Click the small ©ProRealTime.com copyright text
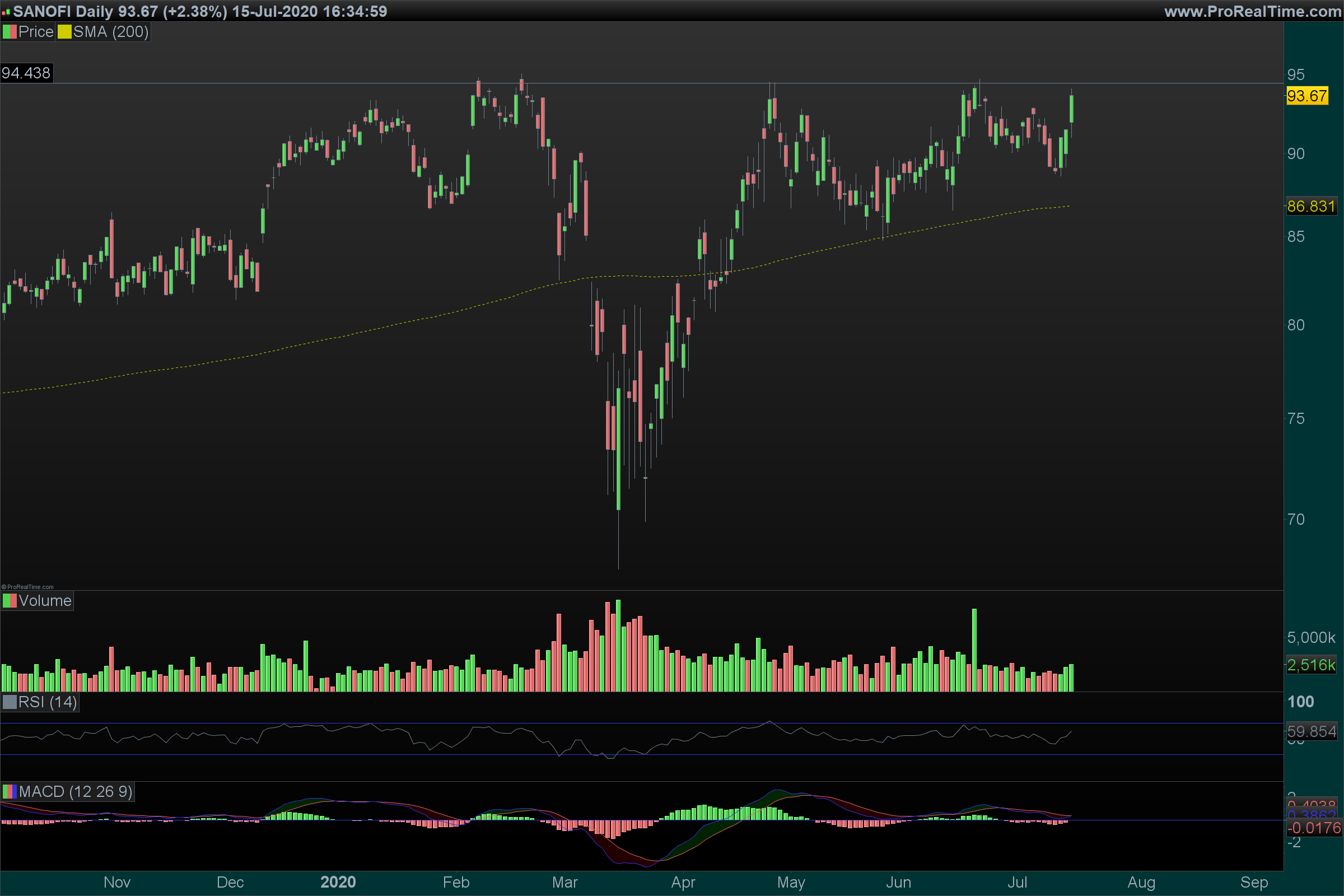1344x896 pixels. click(27, 587)
